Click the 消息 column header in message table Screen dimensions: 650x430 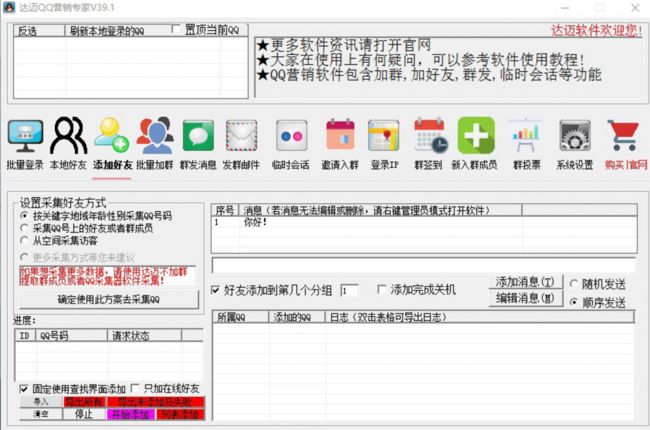point(380,210)
